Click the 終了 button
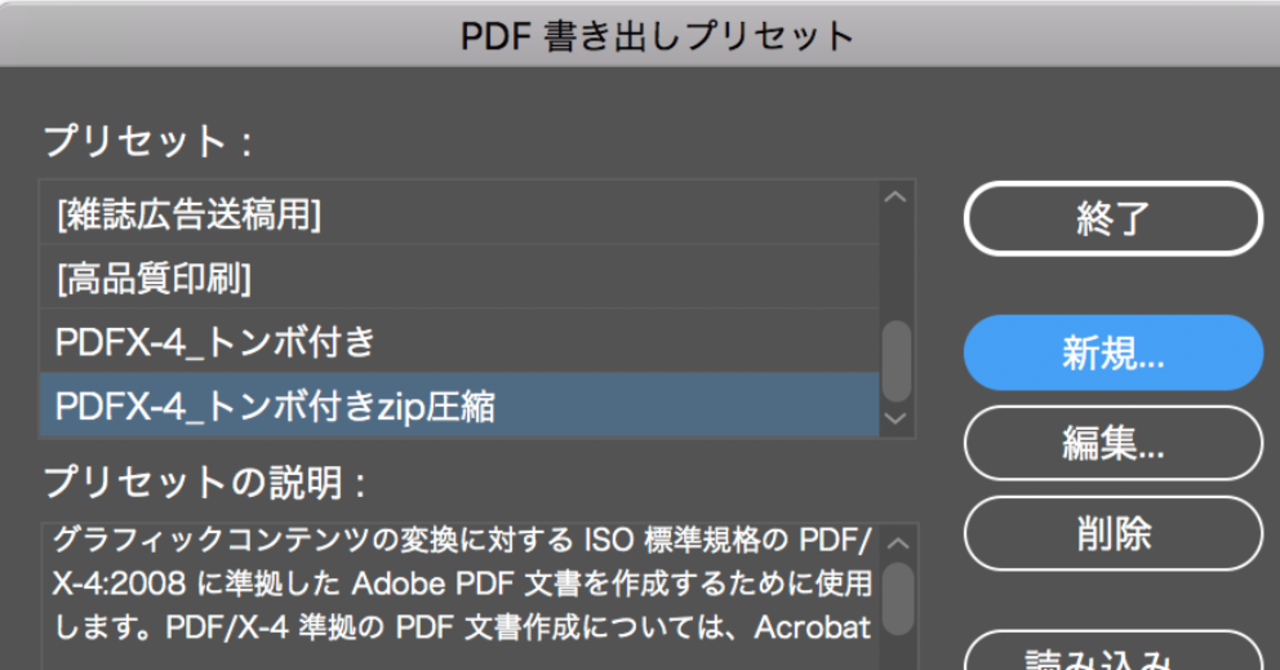 [1113, 218]
